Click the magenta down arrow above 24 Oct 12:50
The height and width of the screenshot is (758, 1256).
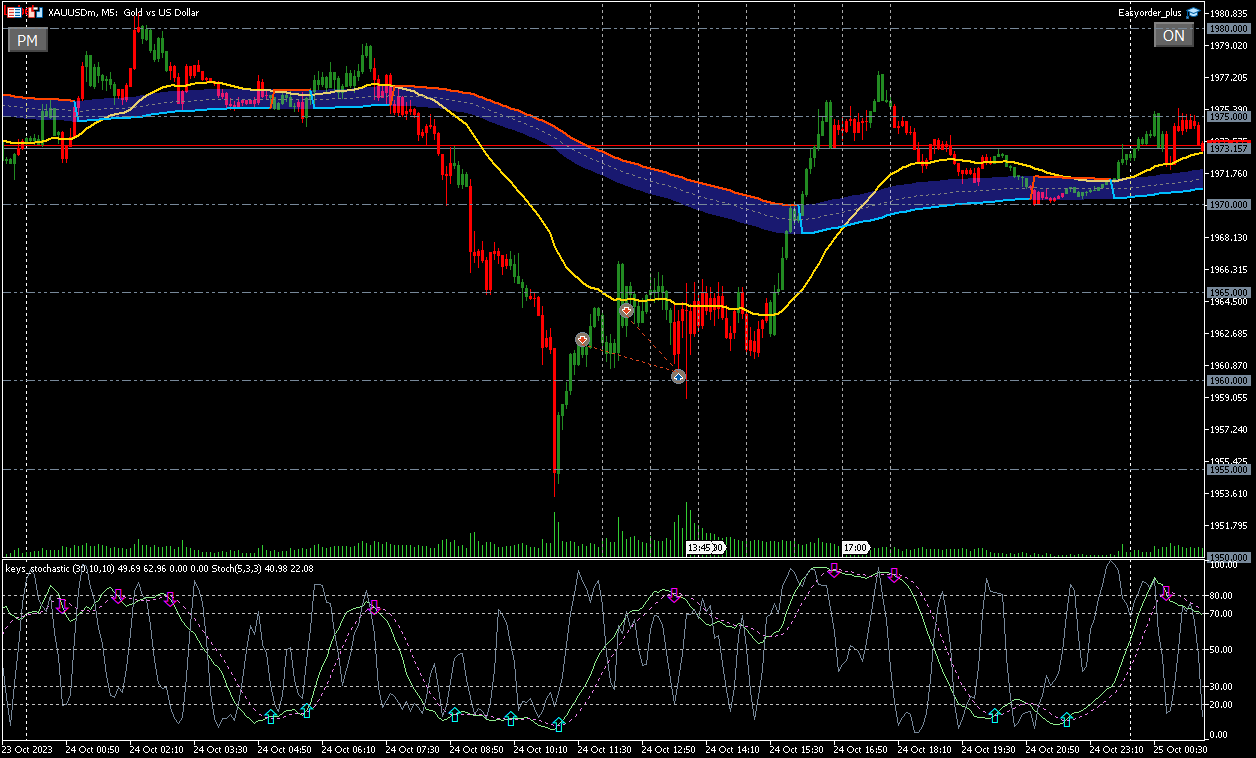tap(674, 595)
